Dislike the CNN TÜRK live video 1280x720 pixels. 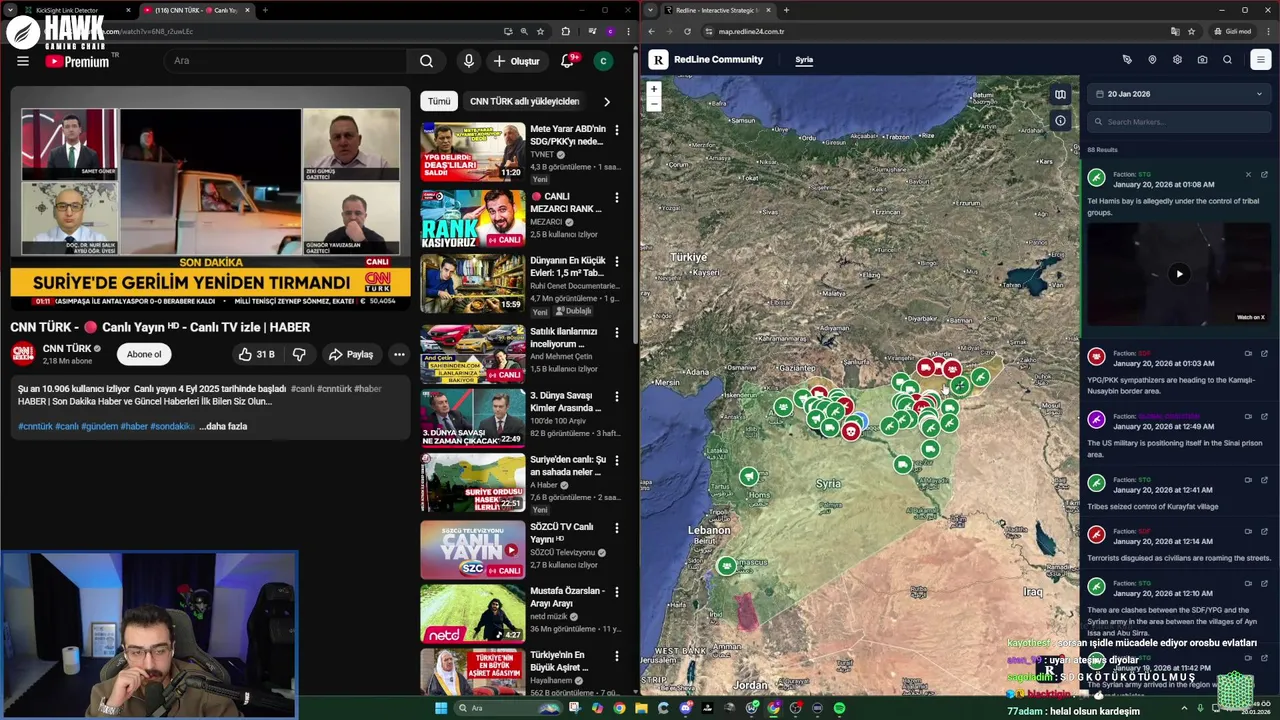pyautogui.click(x=299, y=354)
